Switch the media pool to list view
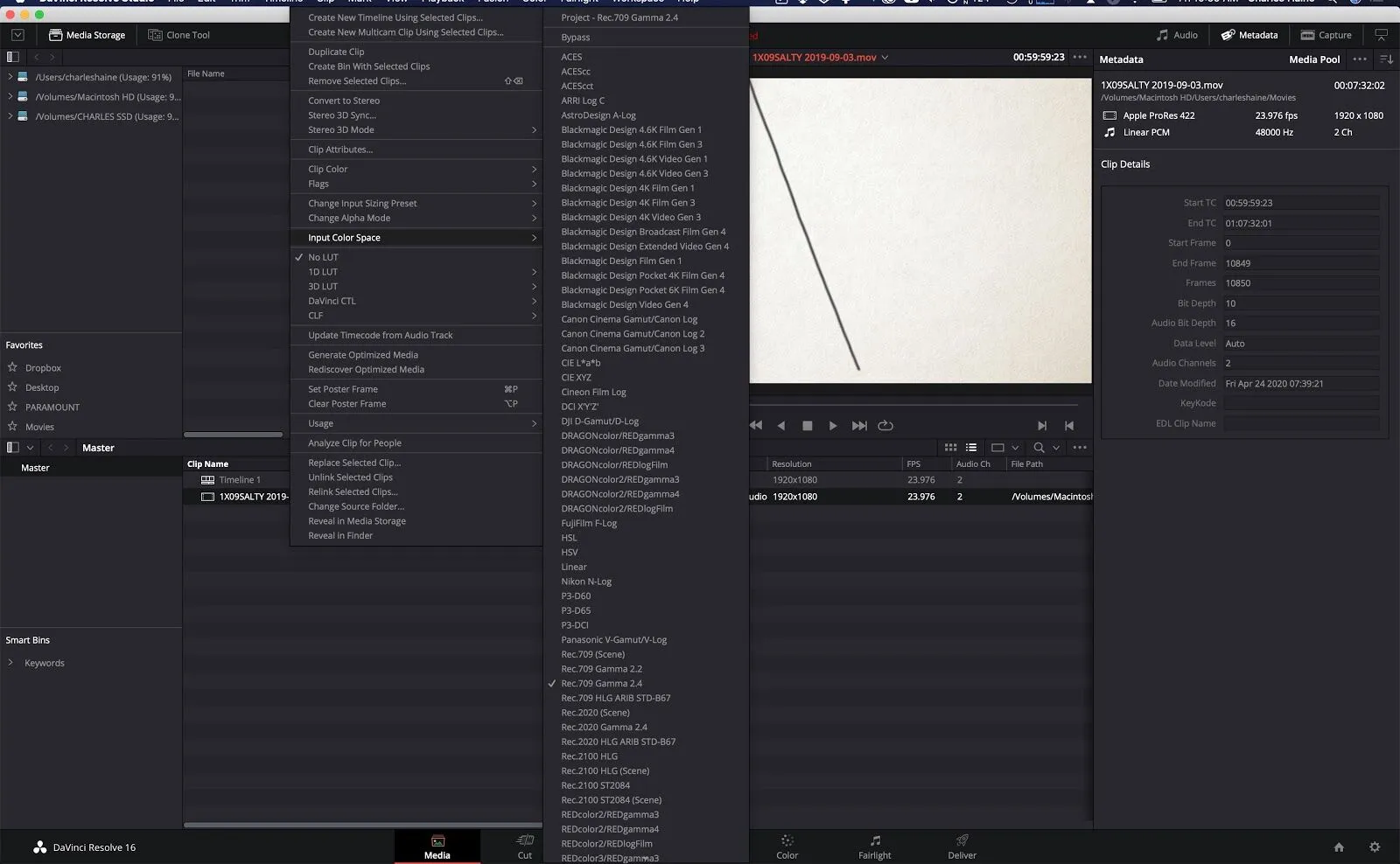 tap(971, 448)
